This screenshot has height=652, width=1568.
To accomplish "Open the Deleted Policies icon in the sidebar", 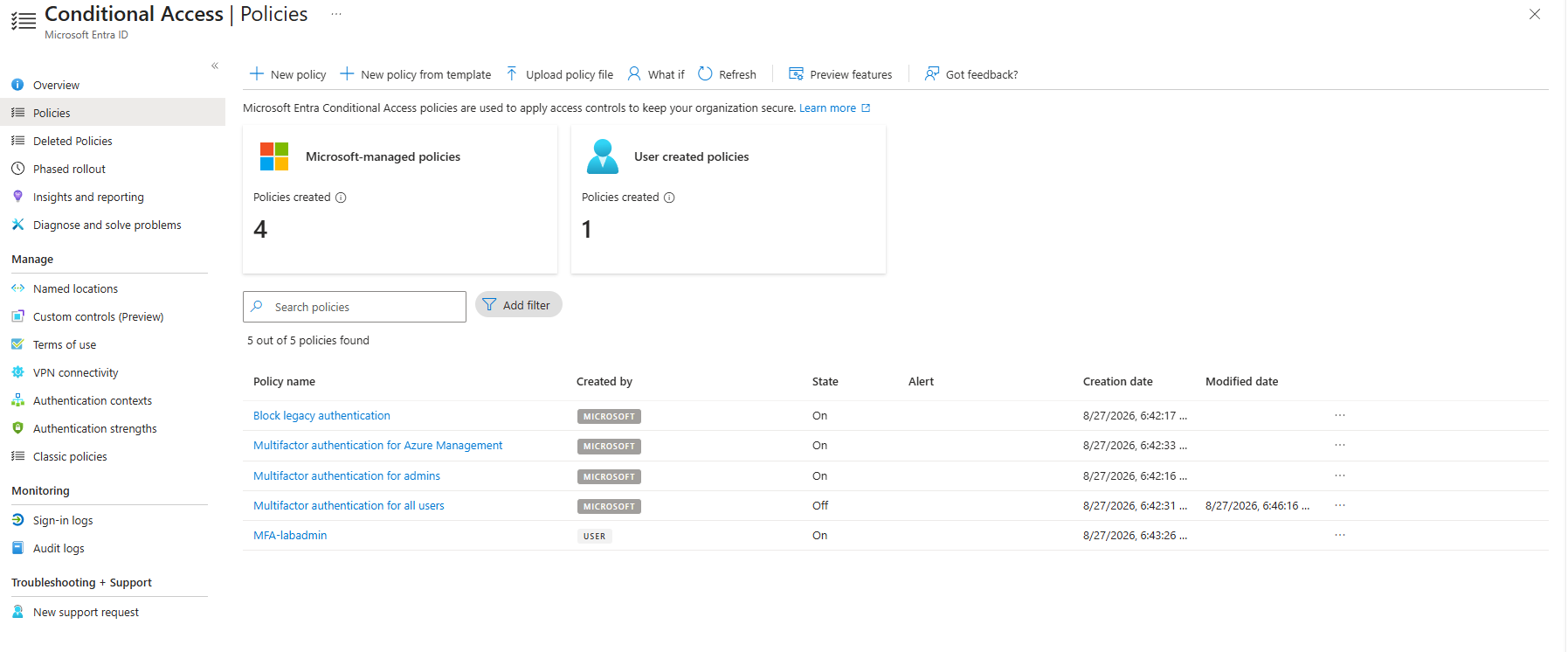I will tap(17, 141).
